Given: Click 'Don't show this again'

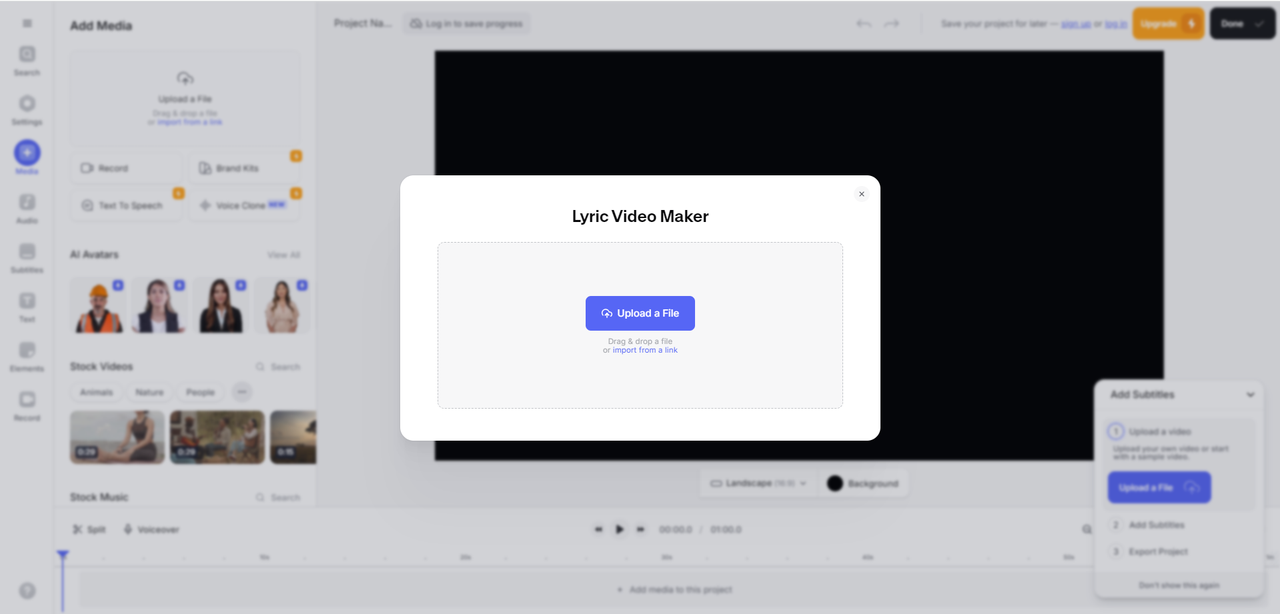Looking at the screenshot, I should 1179,585.
